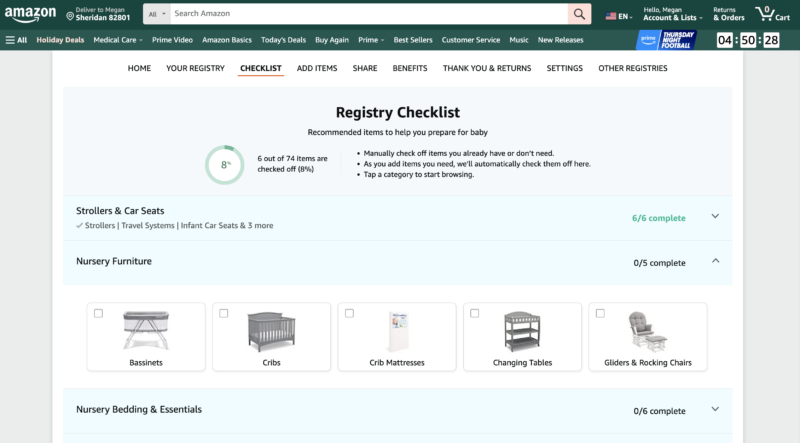Open the Your Registry tab
This screenshot has width=800, height=443.
coord(195,68)
